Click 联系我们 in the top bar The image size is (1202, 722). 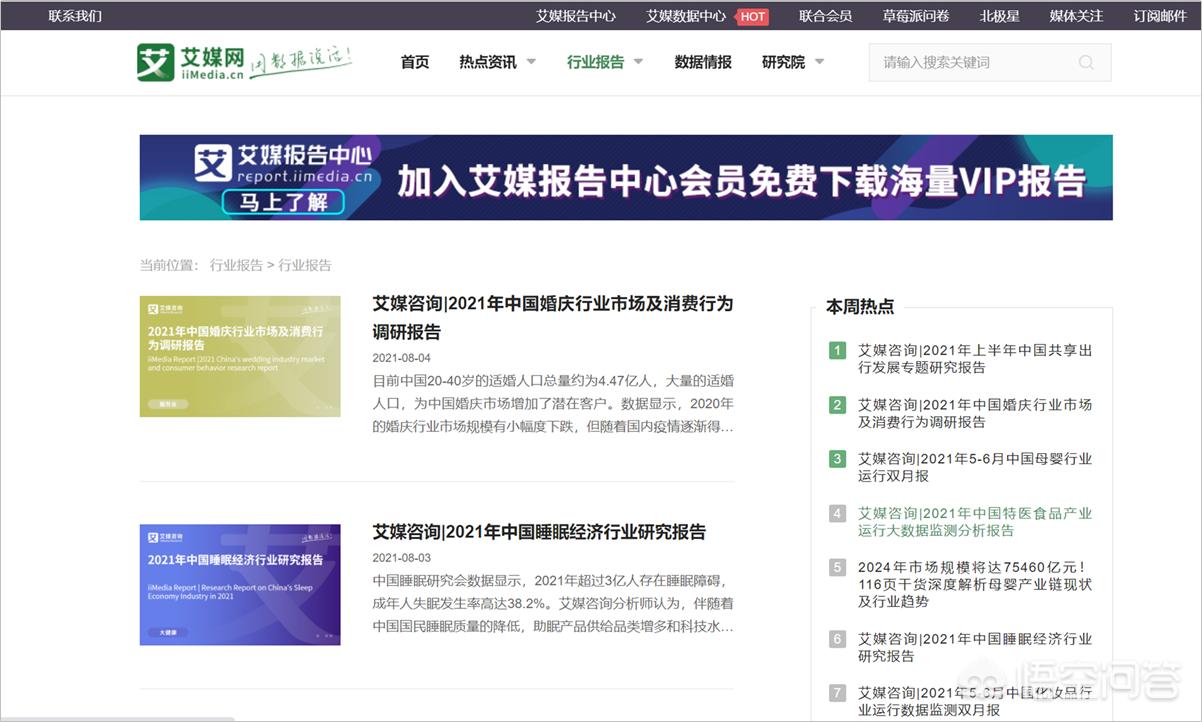coord(75,16)
